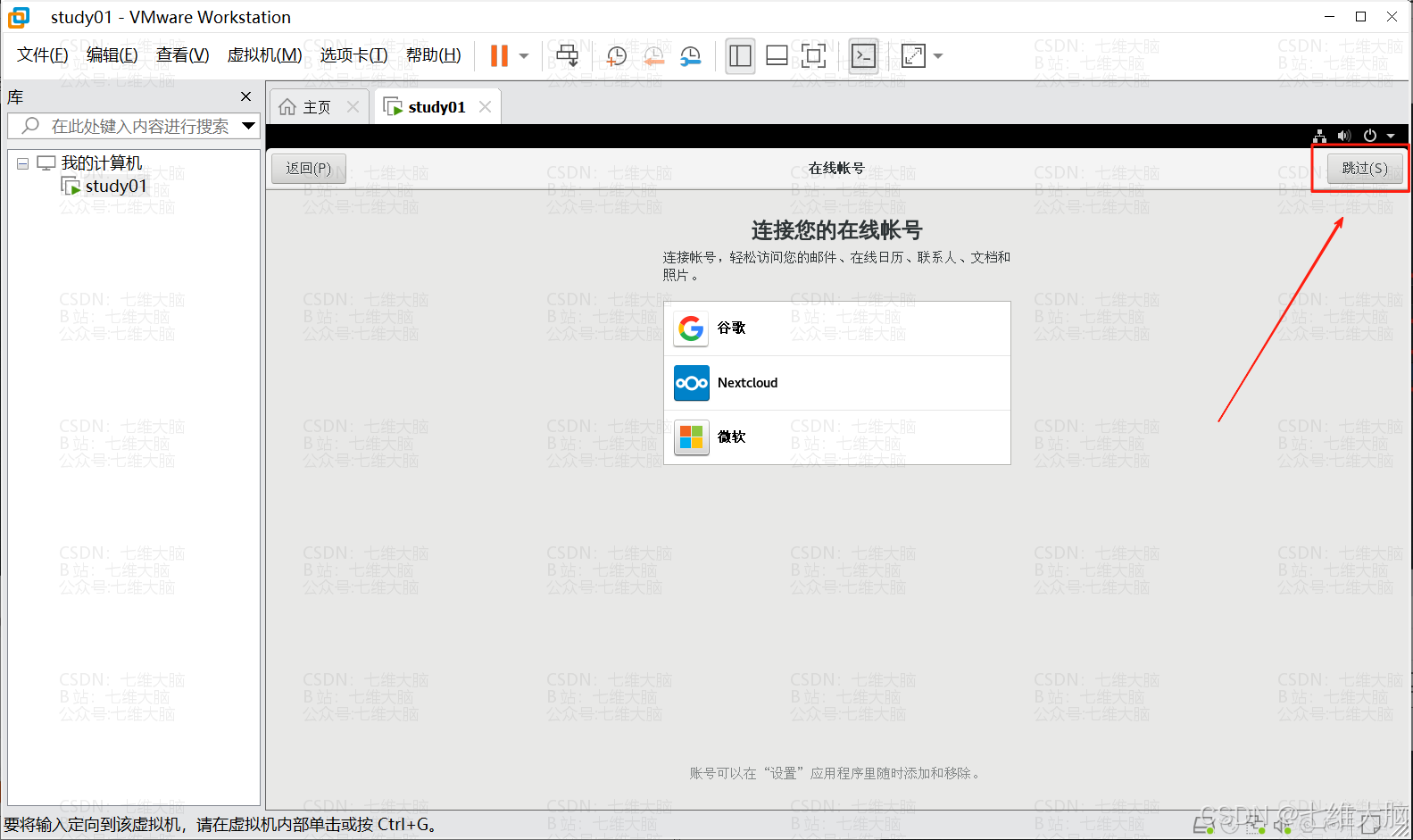The width and height of the screenshot is (1413, 840).
Task: Choose the 谷歌 Google account option
Action: 837,329
